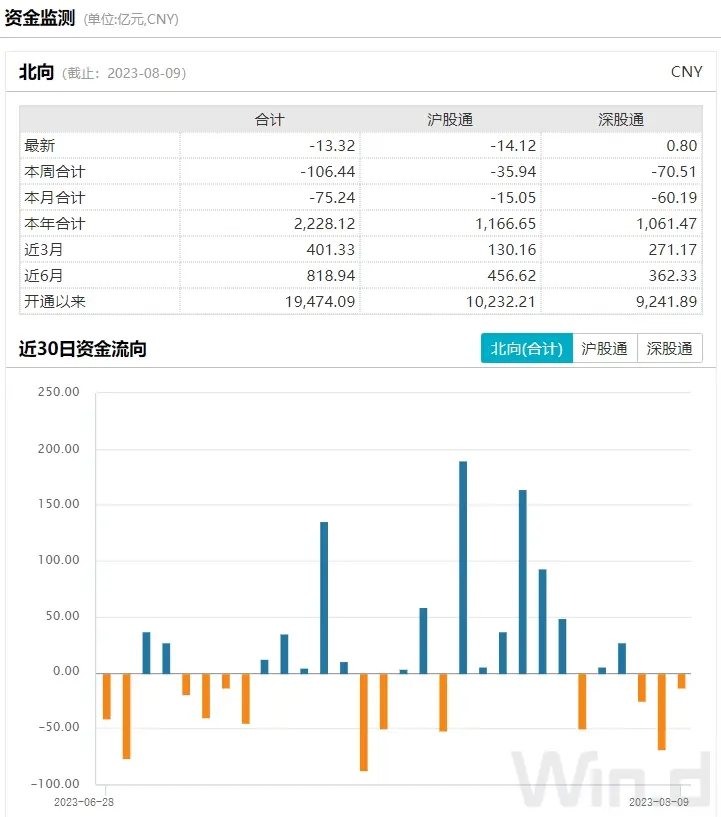This screenshot has height=817, width=721.
Task: Click the 截止: 2023-08-09 date text
Action: pos(124,73)
